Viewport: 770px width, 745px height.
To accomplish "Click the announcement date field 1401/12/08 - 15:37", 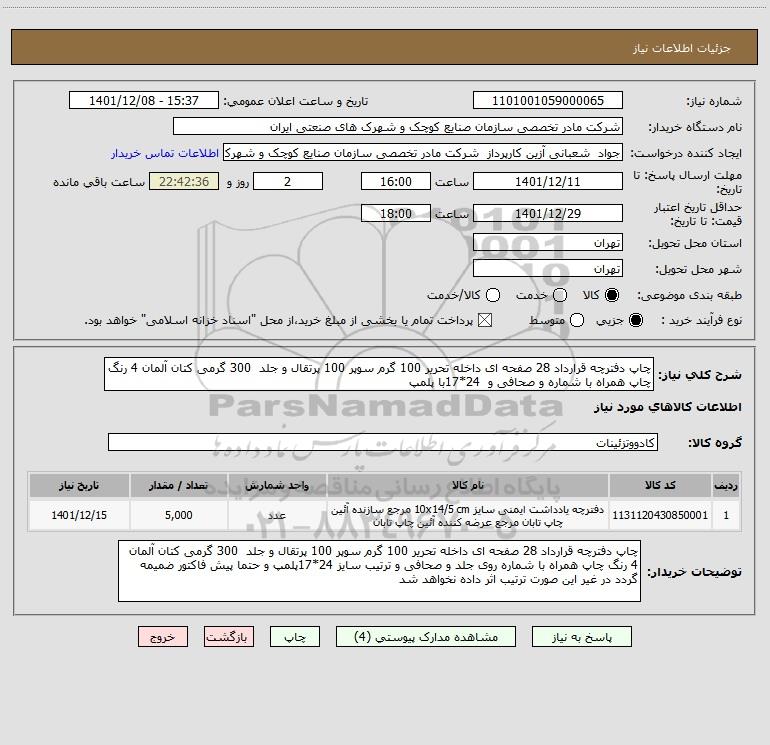I will (x=144, y=101).
